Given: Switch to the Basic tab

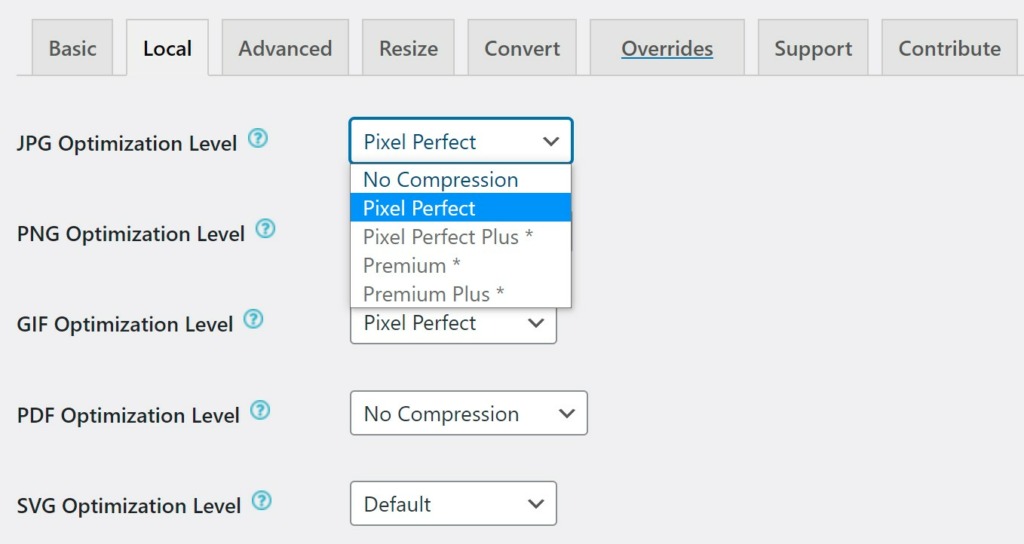Looking at the screenshot, I should [72, 48].
